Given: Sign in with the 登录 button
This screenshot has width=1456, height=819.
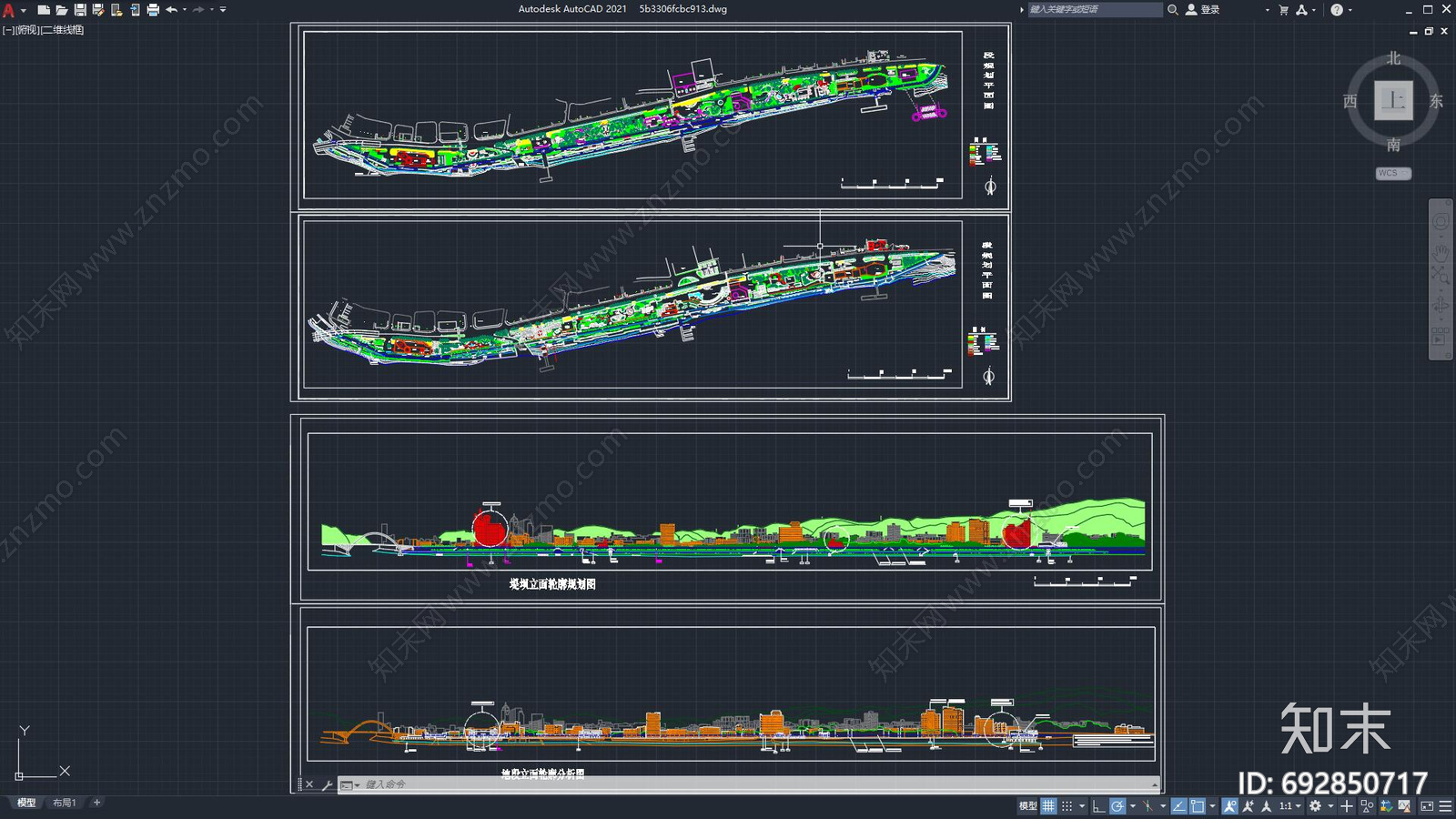Looking at the screenshot, I should click(1203, 9).
